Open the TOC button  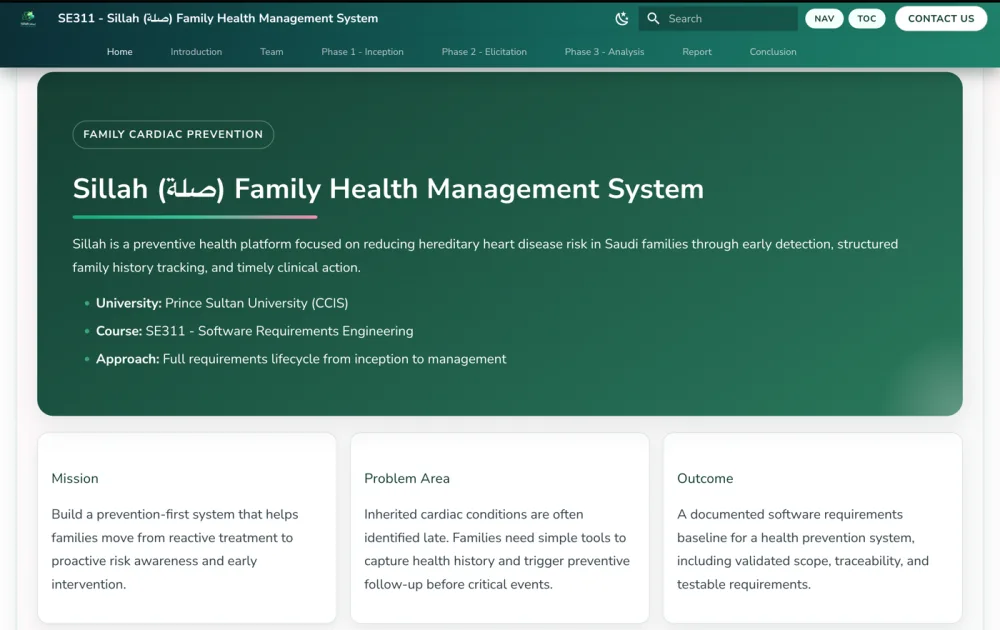pyautogui.click(x=867, y=18)
